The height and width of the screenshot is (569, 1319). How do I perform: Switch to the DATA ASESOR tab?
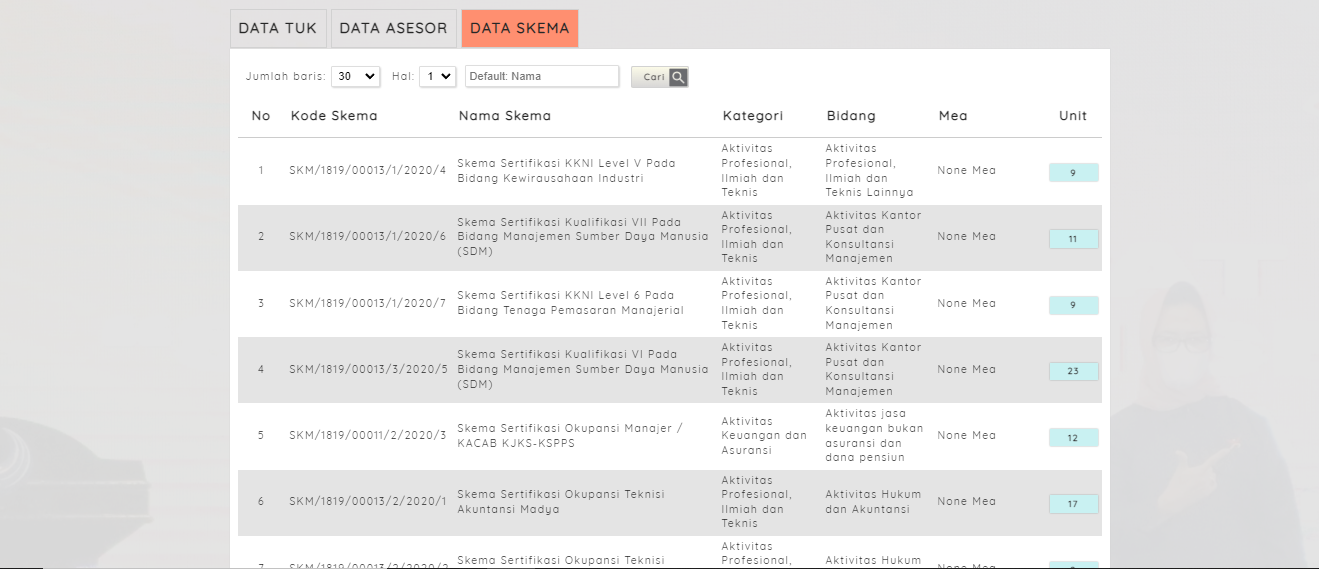click(393, 28)
